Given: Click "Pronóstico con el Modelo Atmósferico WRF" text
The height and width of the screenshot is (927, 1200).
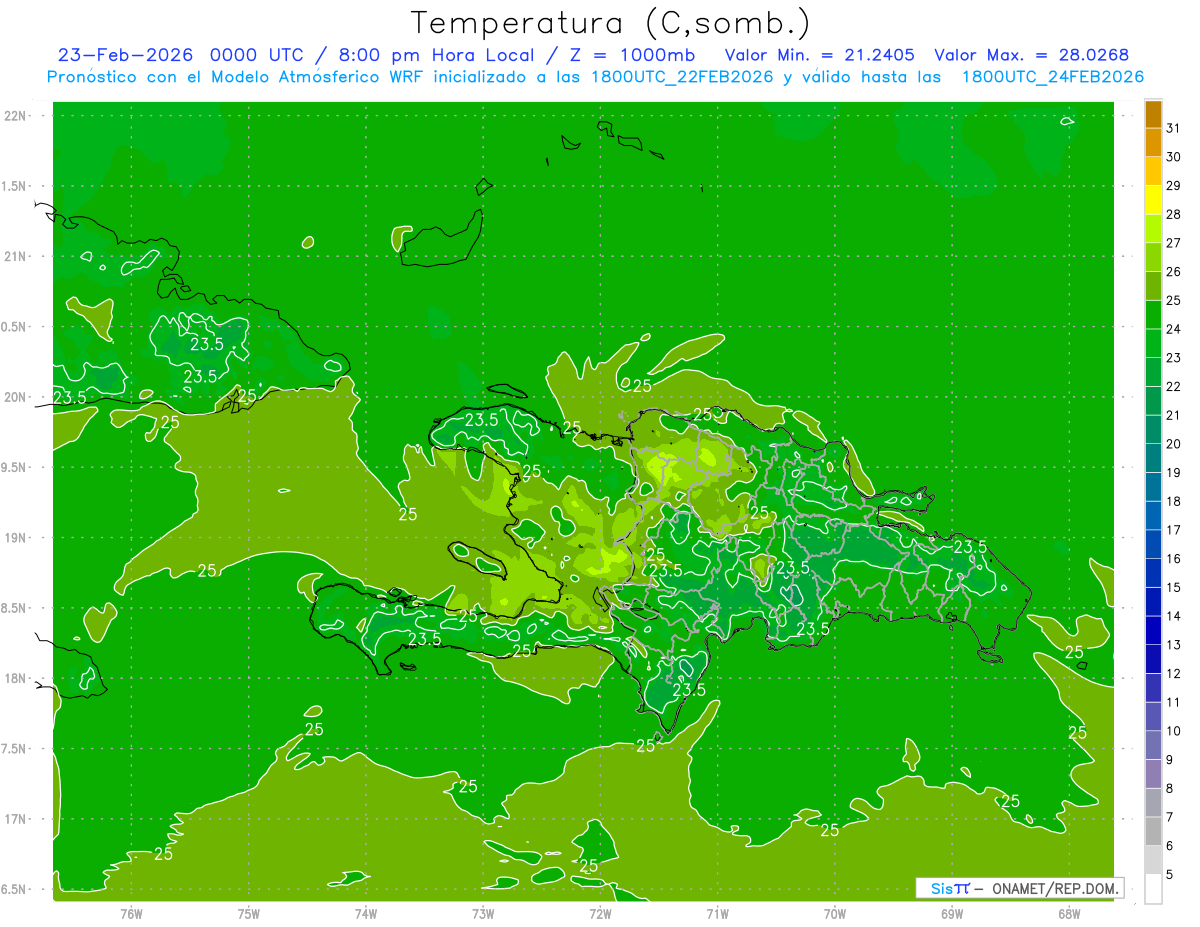Looking at the screenshot, I should point(235,77).
